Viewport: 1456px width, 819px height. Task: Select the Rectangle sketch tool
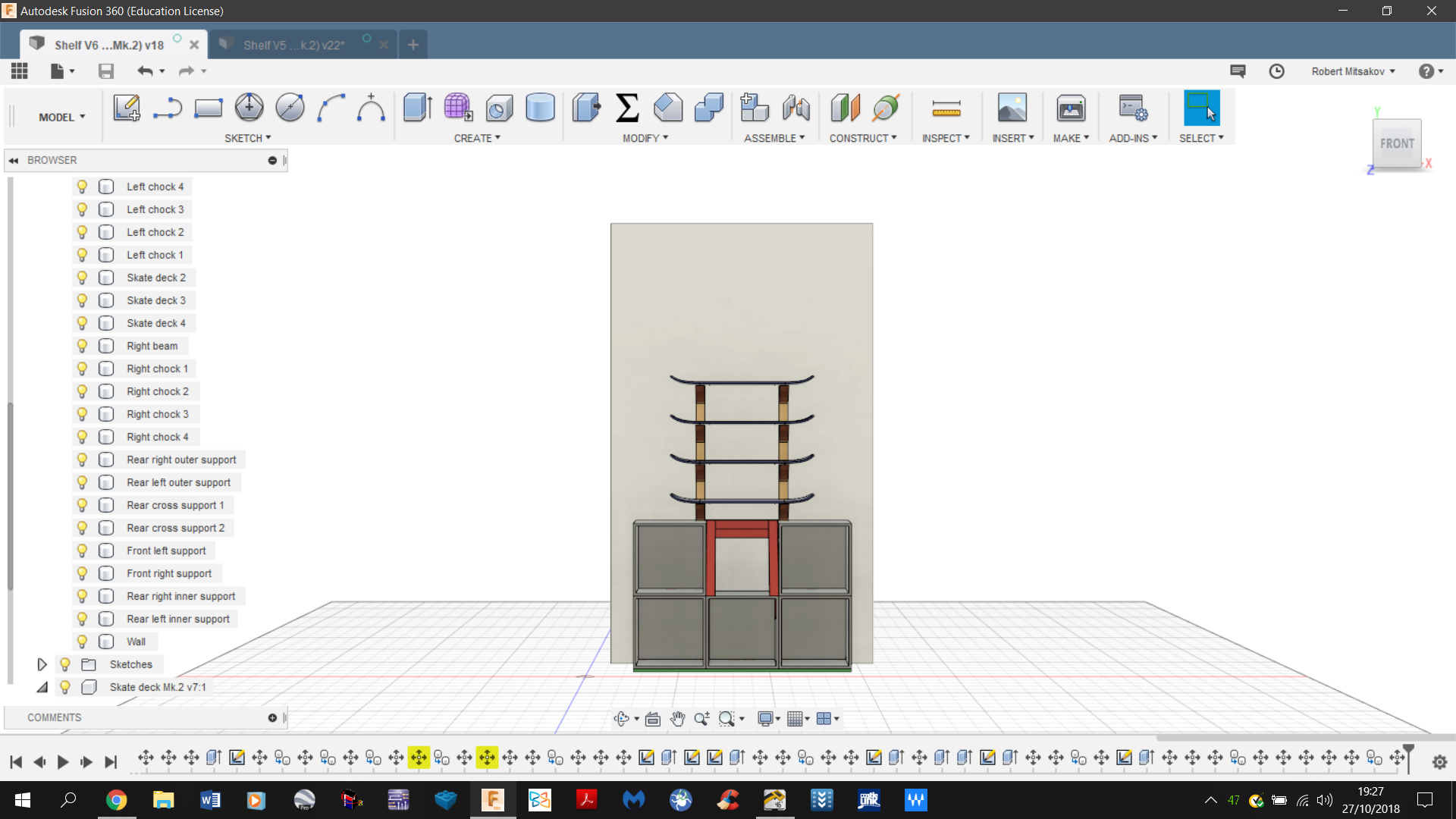click(208, 108)
